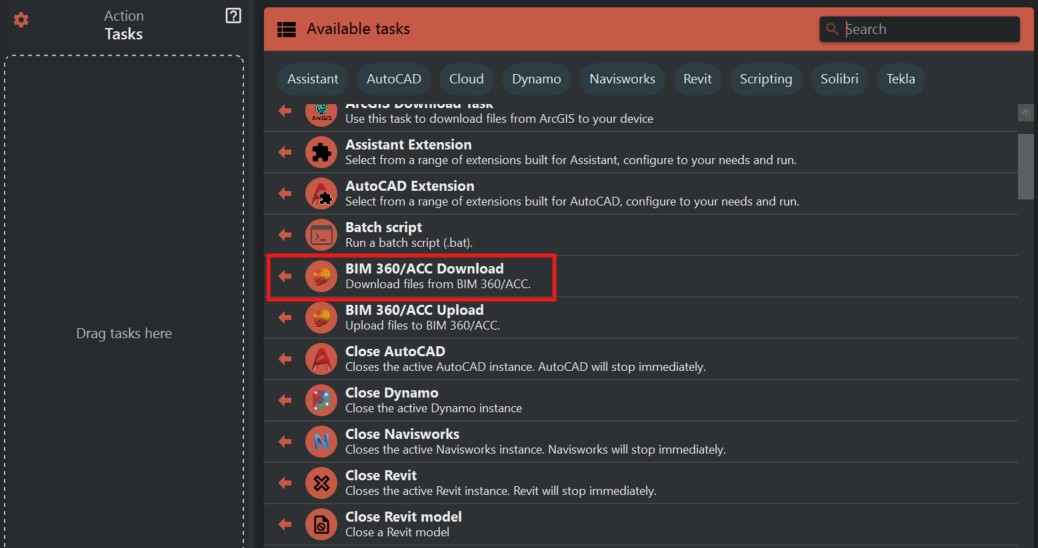Filter tasks by Revit category

point(698,79)
